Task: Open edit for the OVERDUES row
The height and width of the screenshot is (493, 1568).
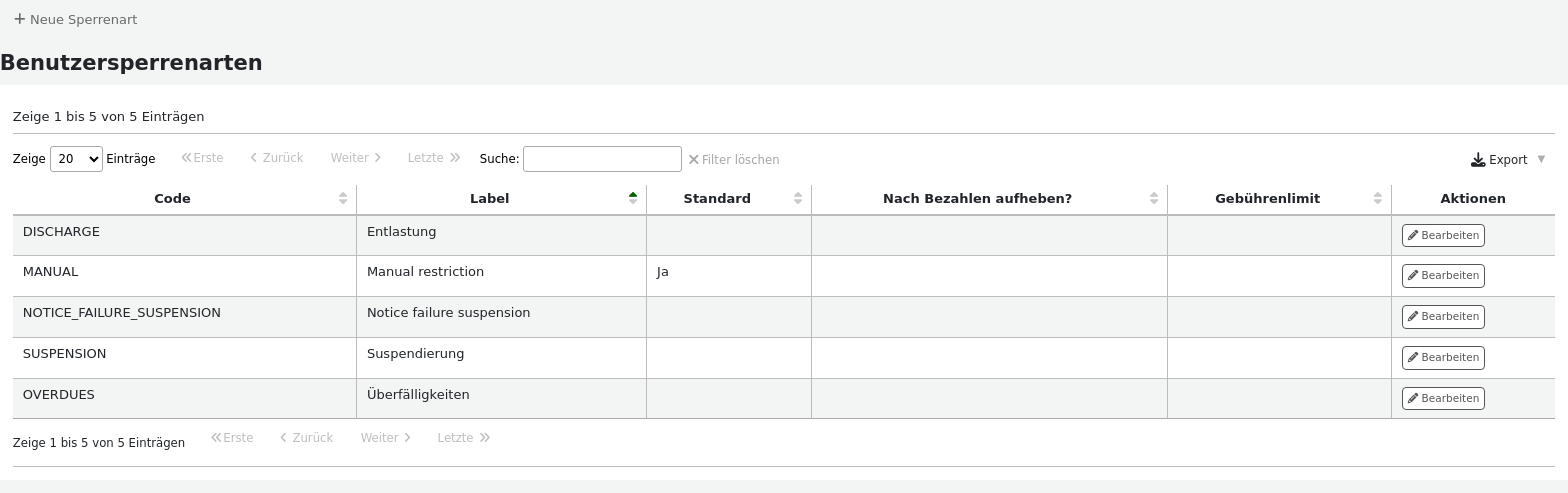Action: click(1443, 398)
